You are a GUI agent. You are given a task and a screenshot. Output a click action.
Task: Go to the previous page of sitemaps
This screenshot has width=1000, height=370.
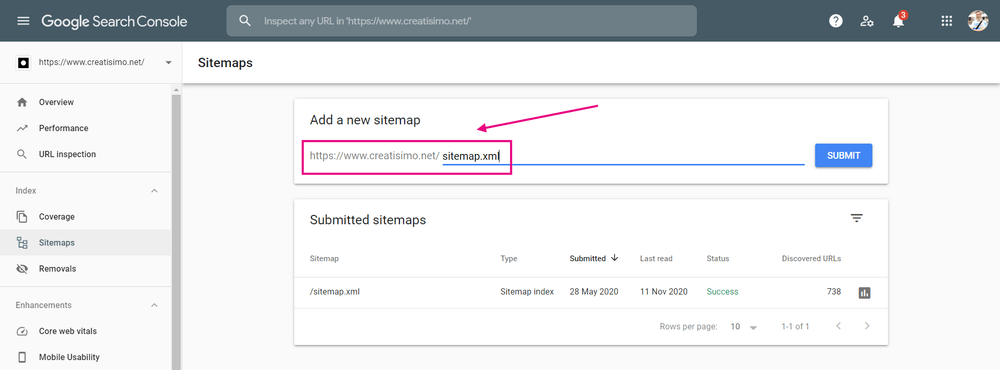coord(839,326)
